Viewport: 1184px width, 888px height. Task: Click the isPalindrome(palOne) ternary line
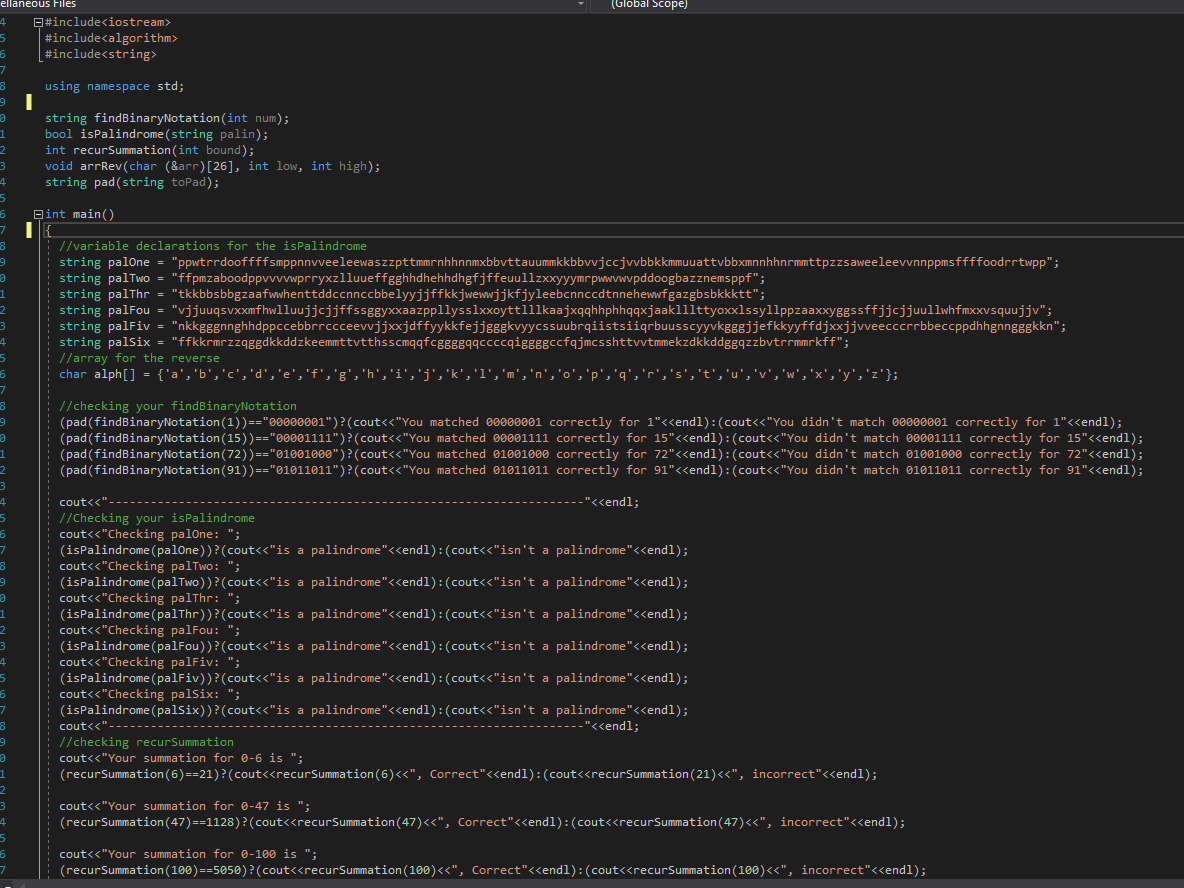pos(374,550)
